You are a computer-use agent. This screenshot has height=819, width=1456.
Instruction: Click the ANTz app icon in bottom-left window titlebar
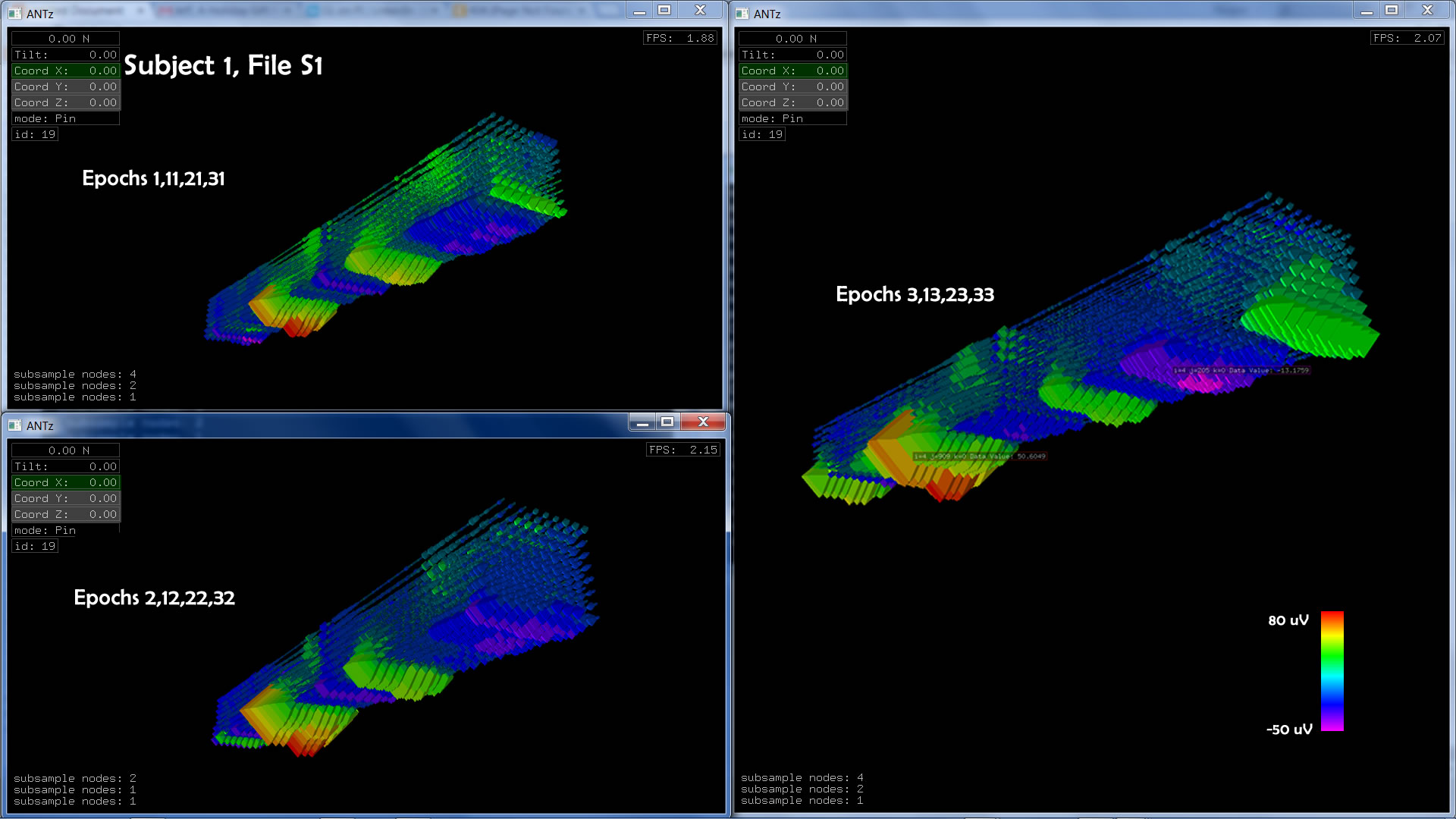[x=14, y=425]
